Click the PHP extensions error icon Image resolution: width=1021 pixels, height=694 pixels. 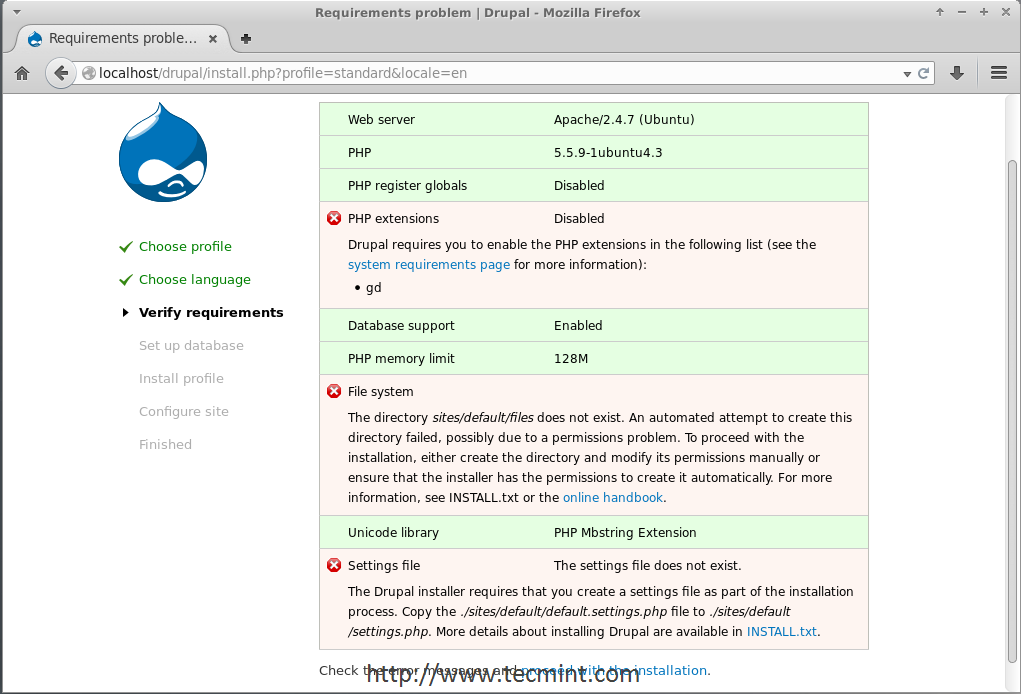[334, 218]
